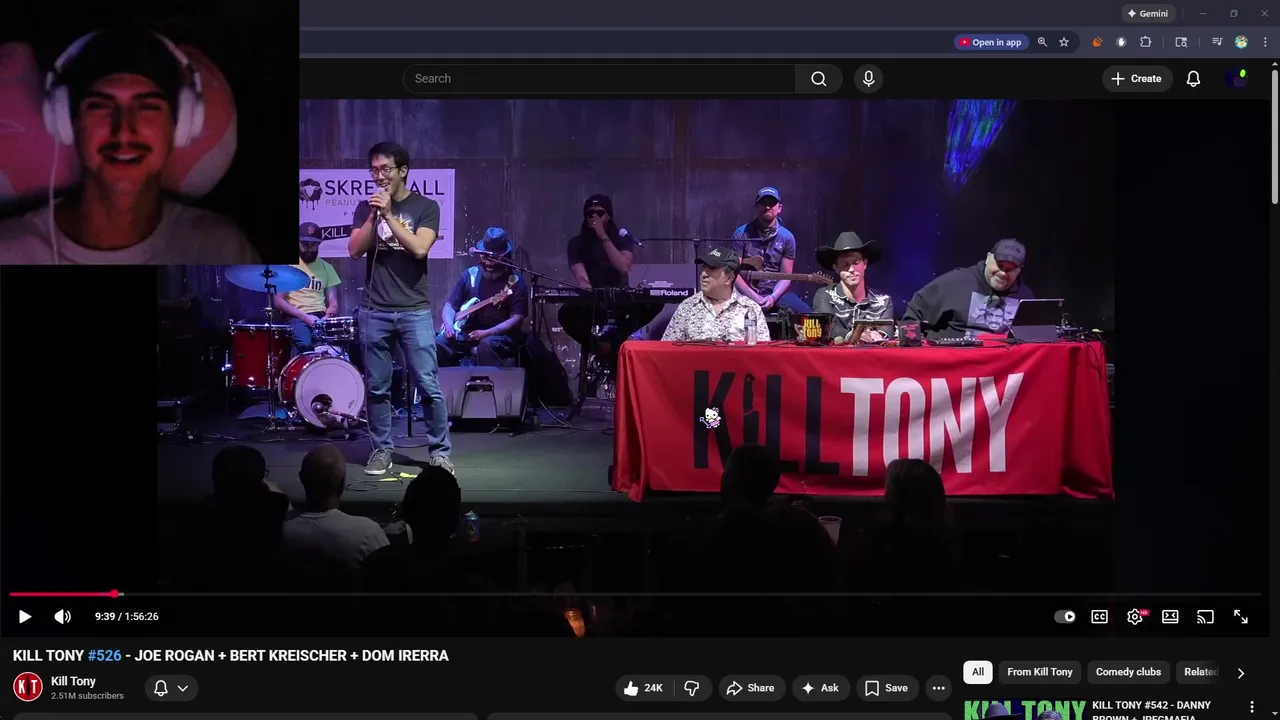The width and height of the screenshot is (1280, 720).
Task: Start voice search with microphone icon
Action: [x=868, y=79]
